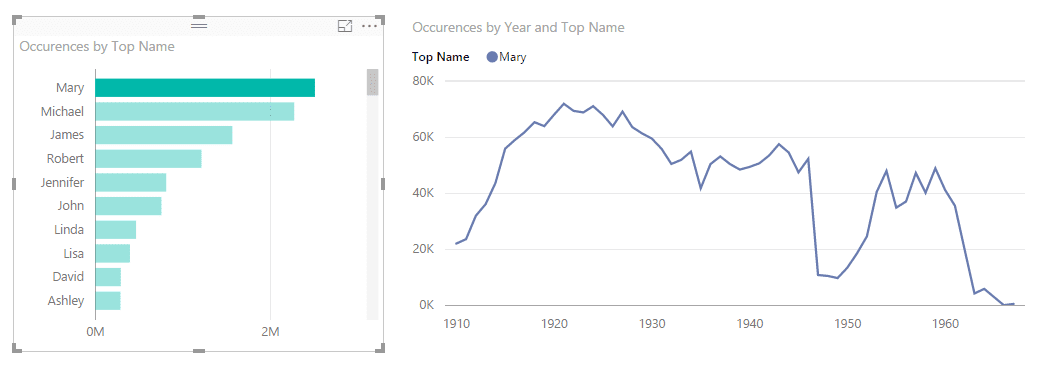Click the Mary legend color dot
The width and height of the screenshot is (1041, 365).
coord(492,57)
